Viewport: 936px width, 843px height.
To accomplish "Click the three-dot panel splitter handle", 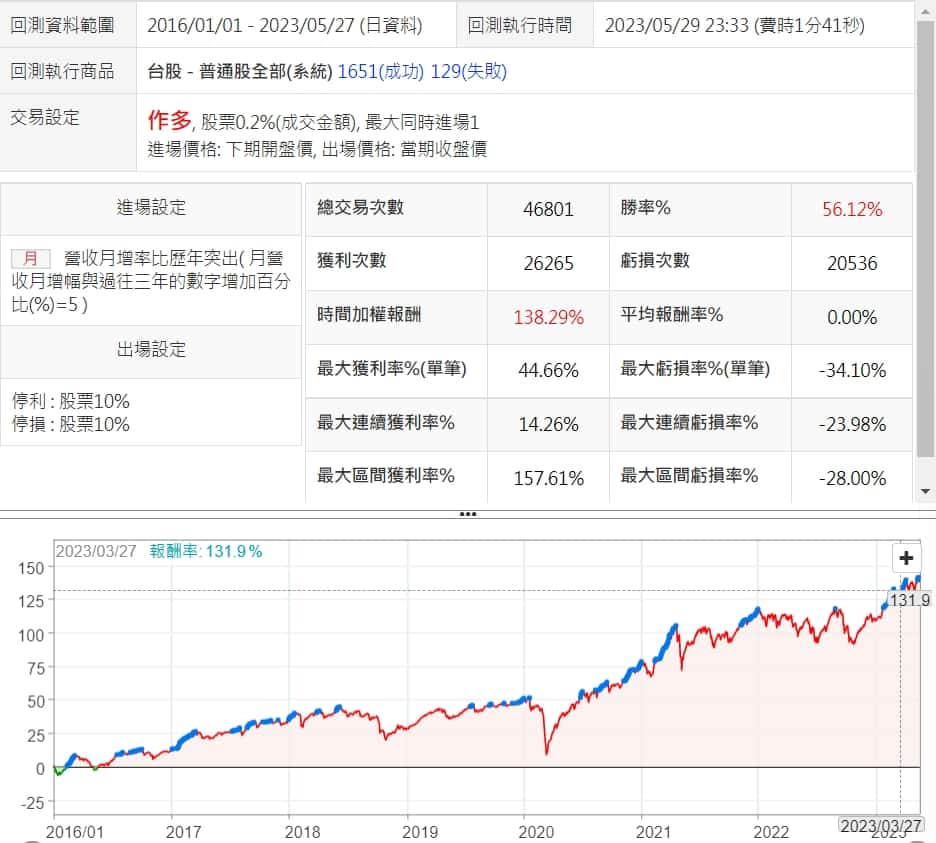I will click(467, 514).
